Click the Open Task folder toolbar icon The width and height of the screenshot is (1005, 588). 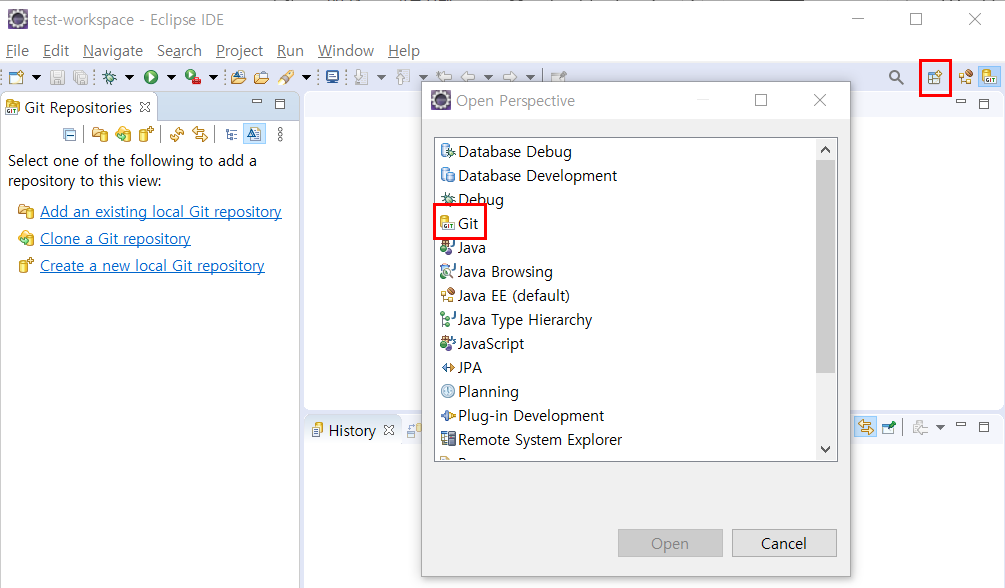[x=262, y=78]
